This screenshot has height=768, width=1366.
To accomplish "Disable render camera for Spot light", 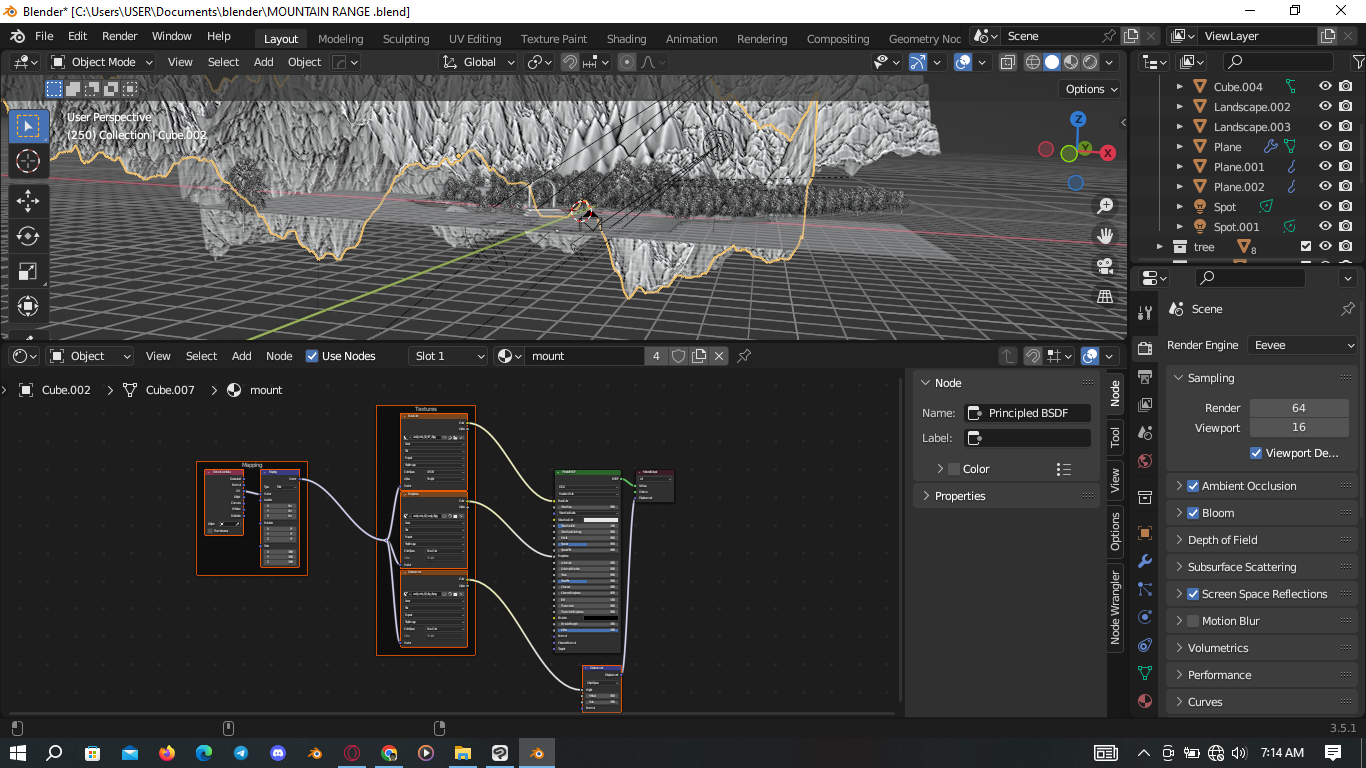I will (x=1346, y=207).
